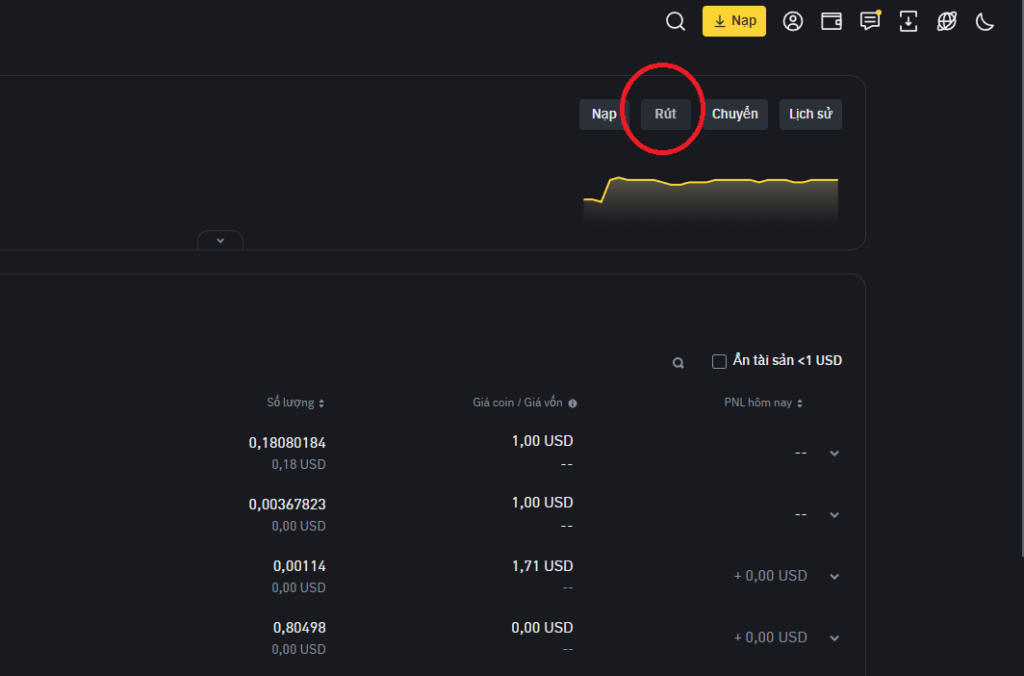Expand the row with 0,18080184 quantity

[834, 453]
